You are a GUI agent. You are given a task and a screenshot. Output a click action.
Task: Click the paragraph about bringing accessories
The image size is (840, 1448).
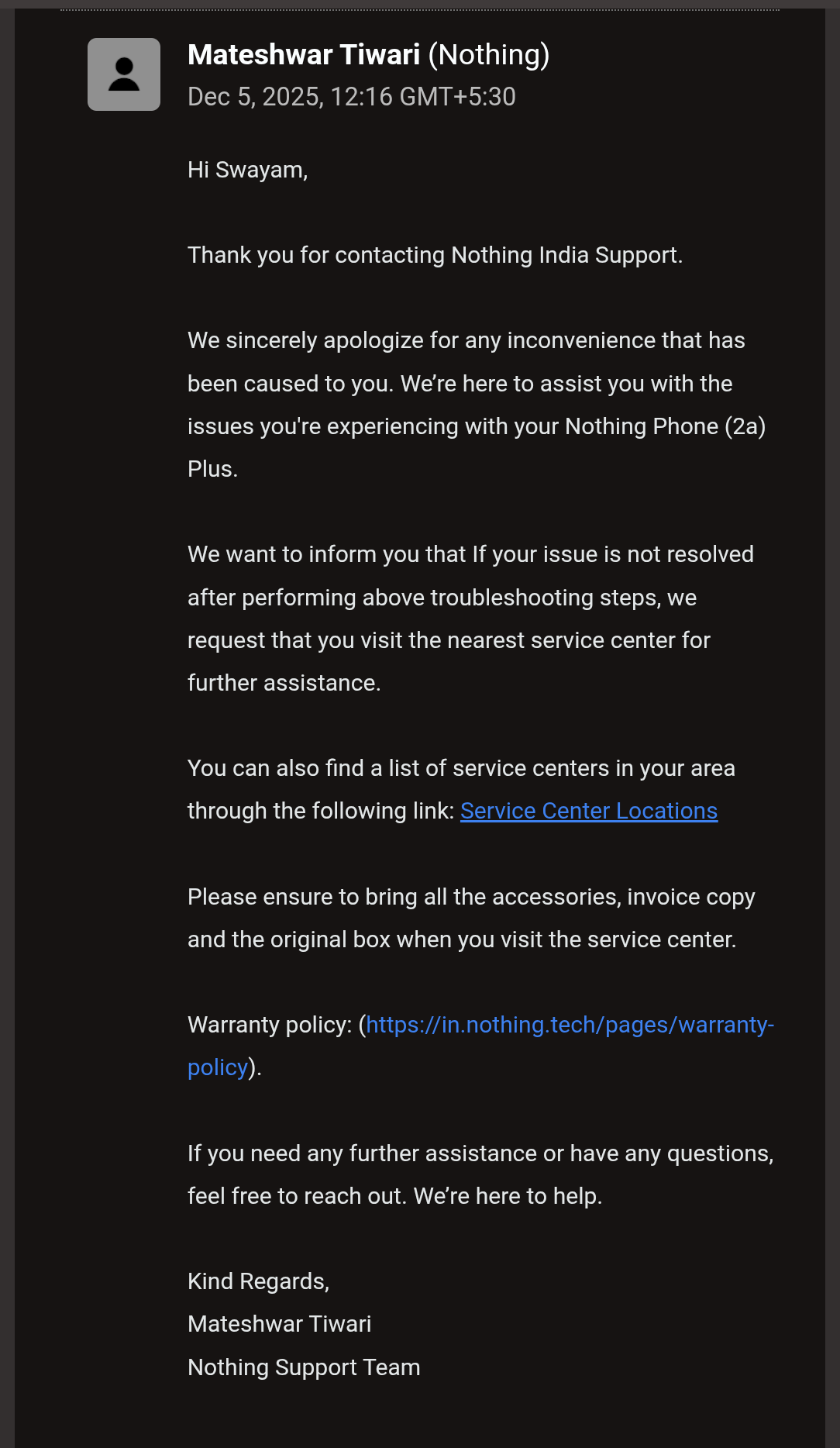coord(465,917)
